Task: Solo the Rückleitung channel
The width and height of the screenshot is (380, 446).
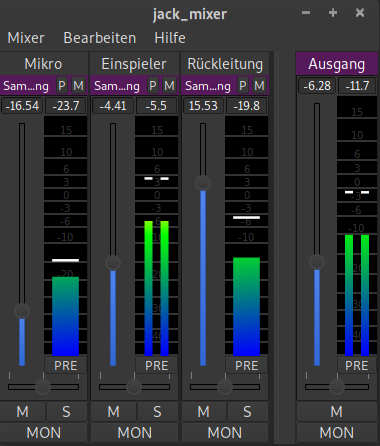Action: (247, 412)
